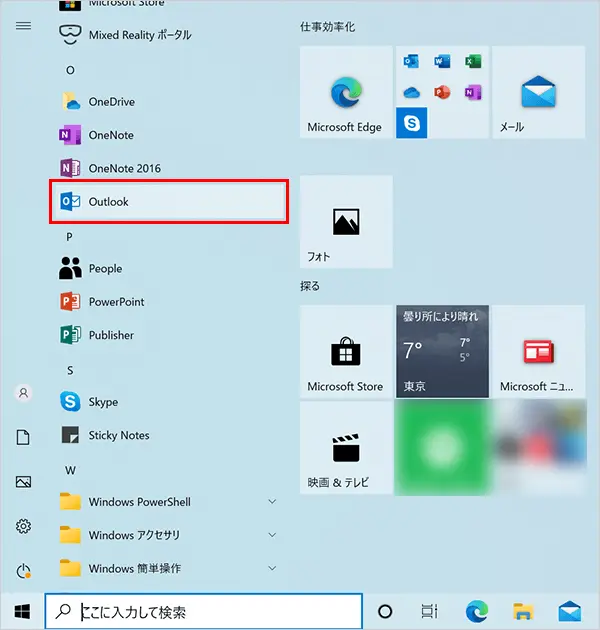This screenshot has height=630, width=600.
Task: Click the letter W group header
Action: (70, 470)
